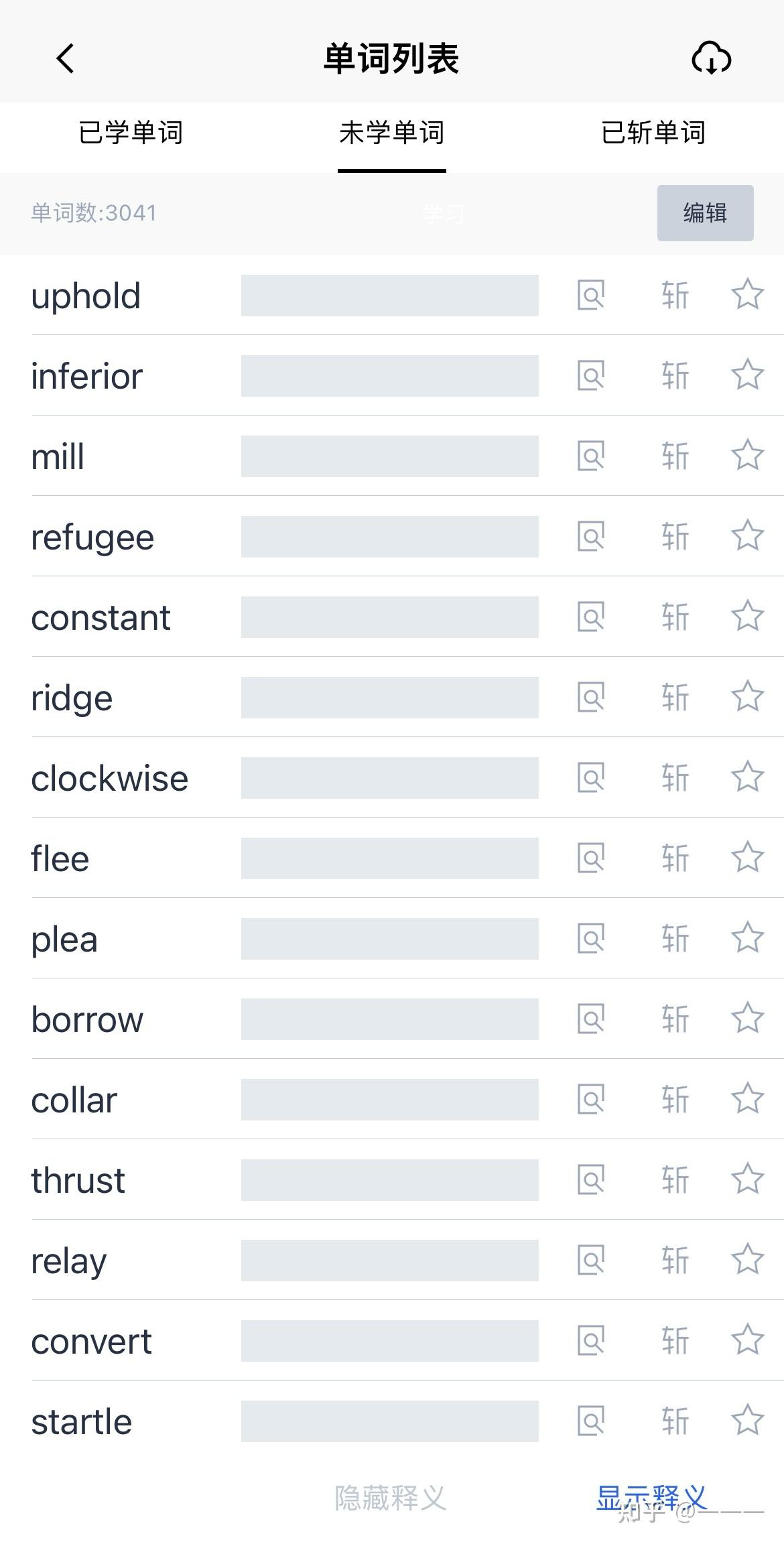This screenshot has height=1544, width=784.
Task: Tap the 斩 icon beside inferior
Action: pyautogui.click(x=675, y=375)
